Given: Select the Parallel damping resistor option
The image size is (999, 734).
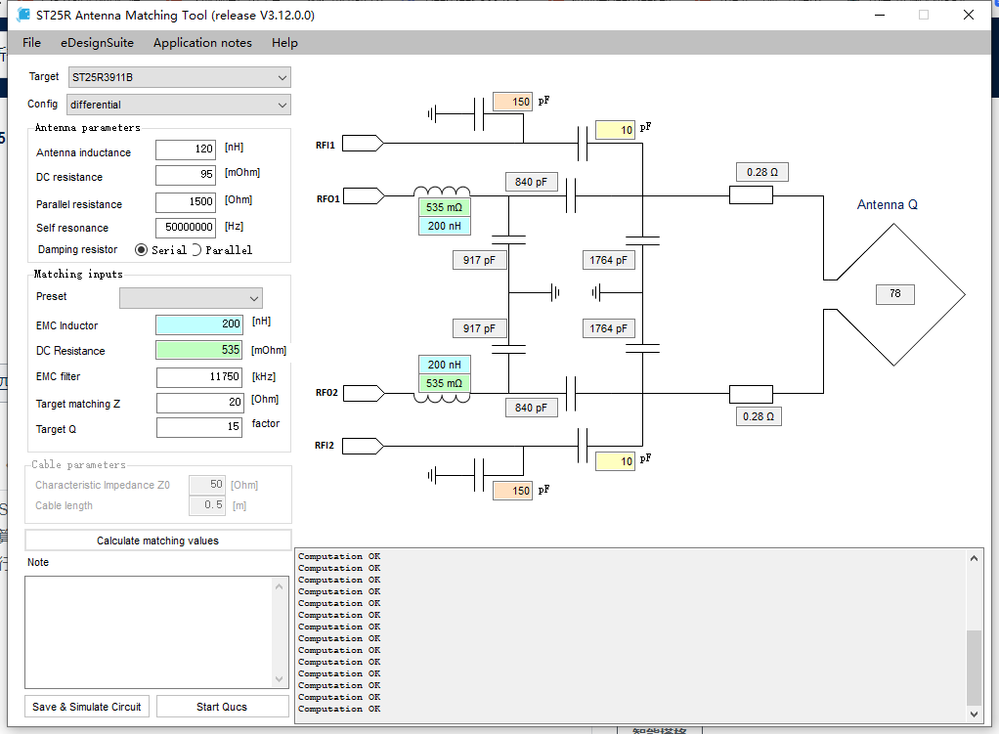Looking at the screenshot, I should pos(197,250).
